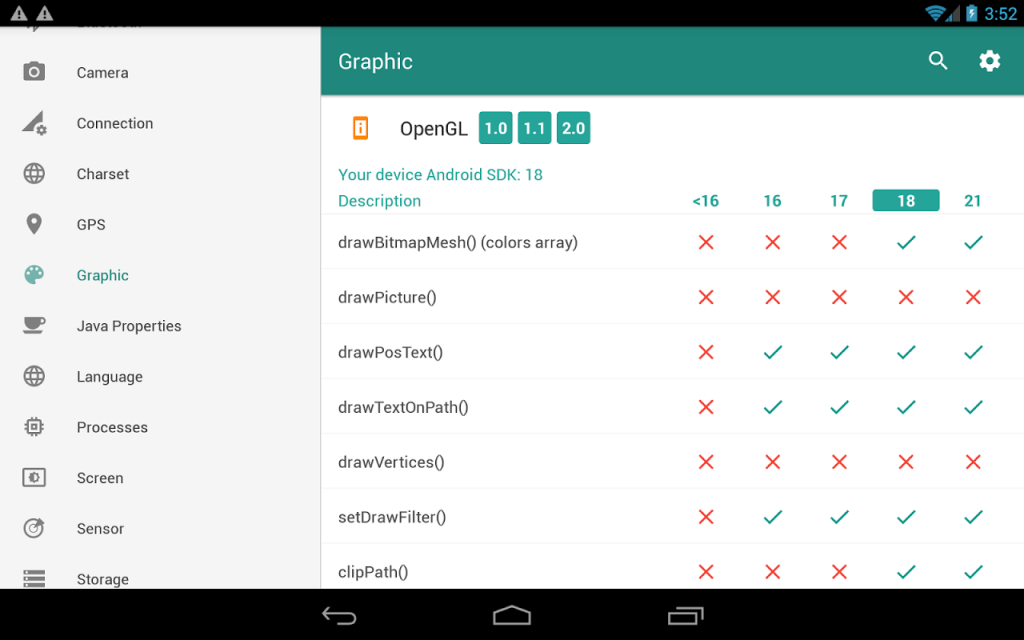Select the setDrawFilter() row label
The width and height of the screenshot is (1024, 640).
(392, 517)
